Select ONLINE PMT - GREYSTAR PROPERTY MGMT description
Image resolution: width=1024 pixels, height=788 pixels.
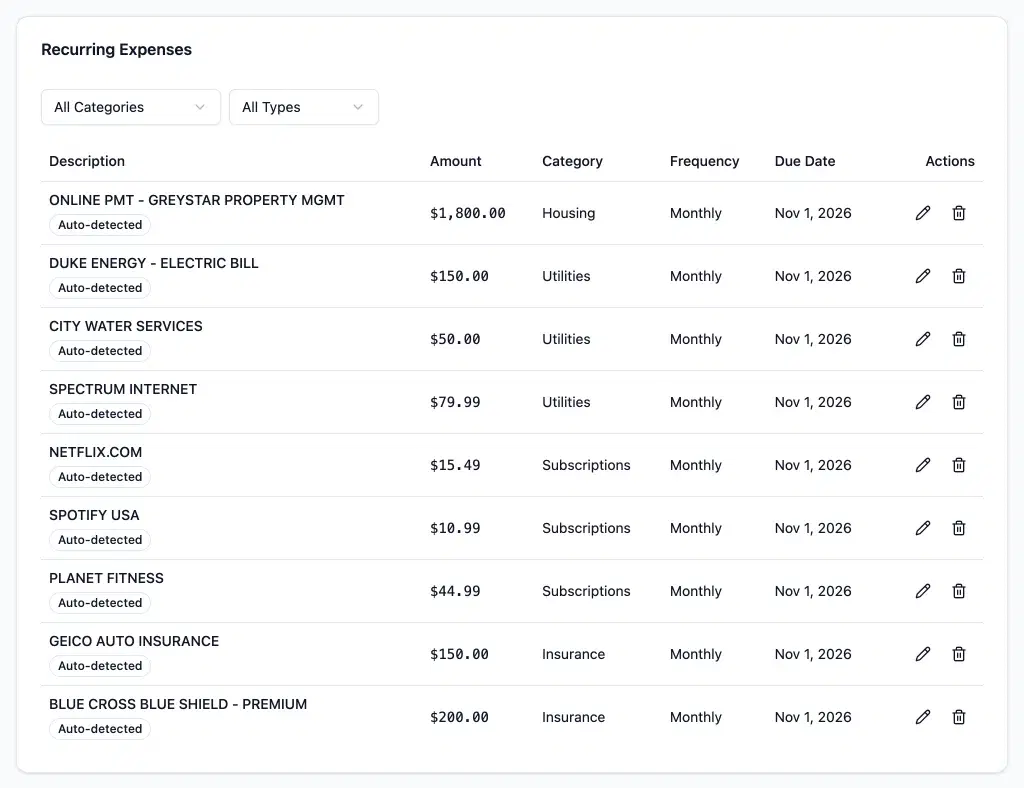(x=197, y=200)
